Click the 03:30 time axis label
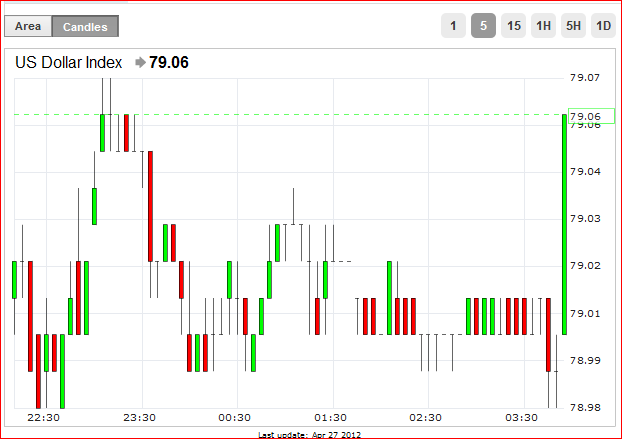This screenshot has width=622, height=439. (x=521, y=418)
